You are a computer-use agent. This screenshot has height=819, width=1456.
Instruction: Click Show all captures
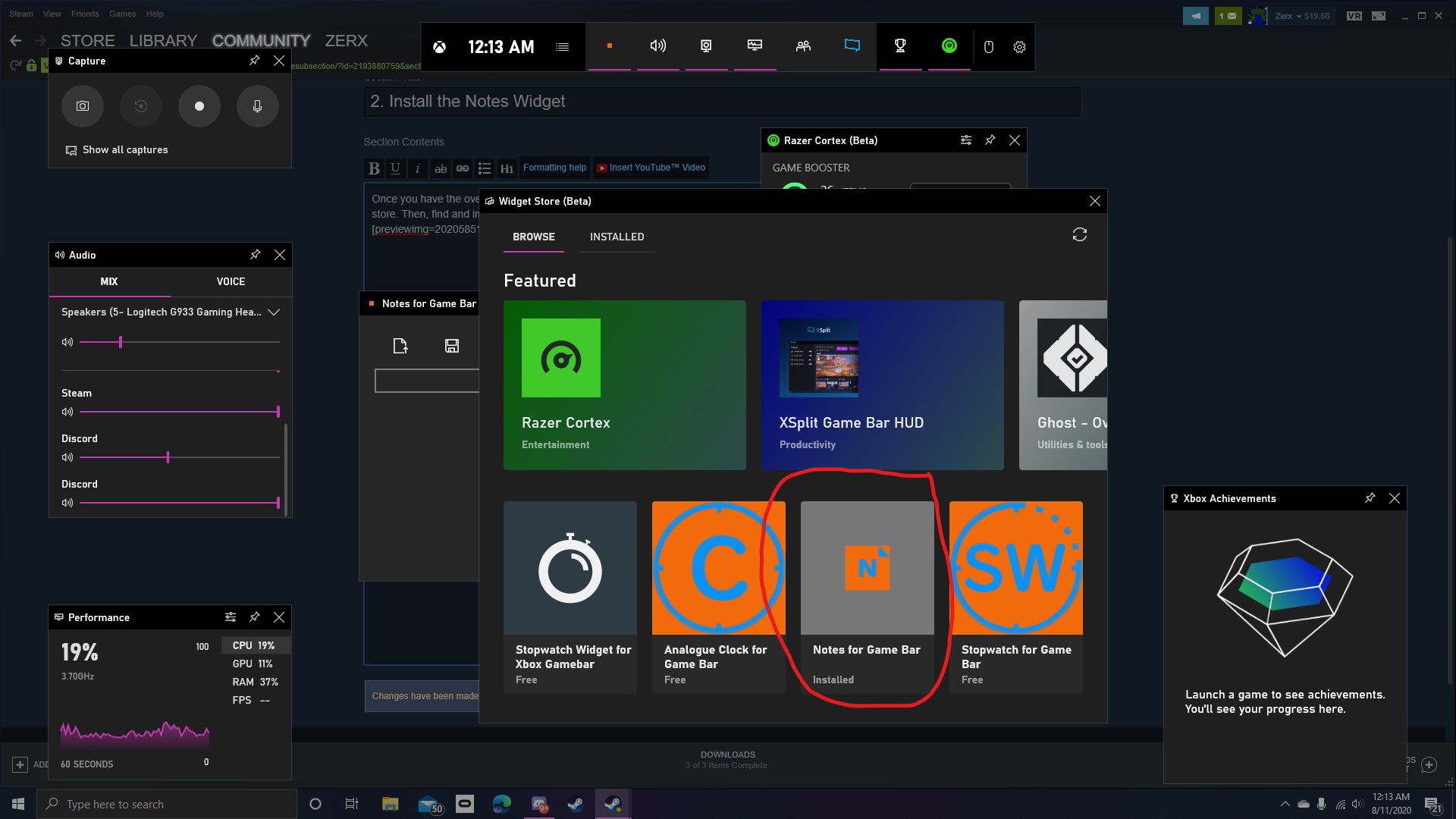click(x=124, y=150)
